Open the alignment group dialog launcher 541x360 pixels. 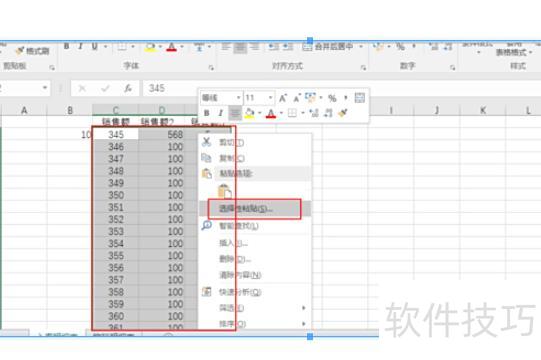pyautogui.click(x=363, y=68)
